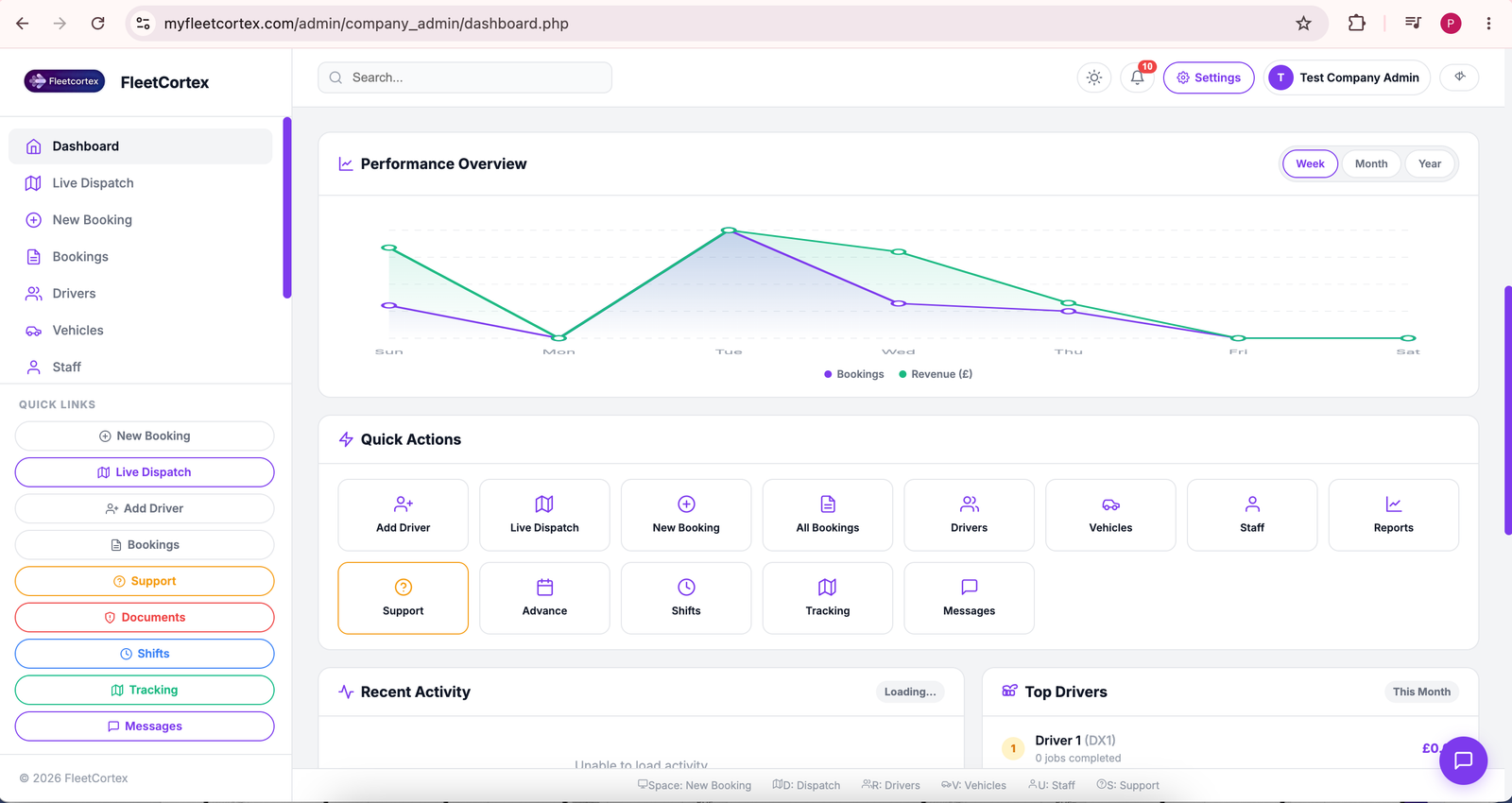Click the New Booking quick link button
The width and height of the screenshot is (1512, 803).
(145, 436)
